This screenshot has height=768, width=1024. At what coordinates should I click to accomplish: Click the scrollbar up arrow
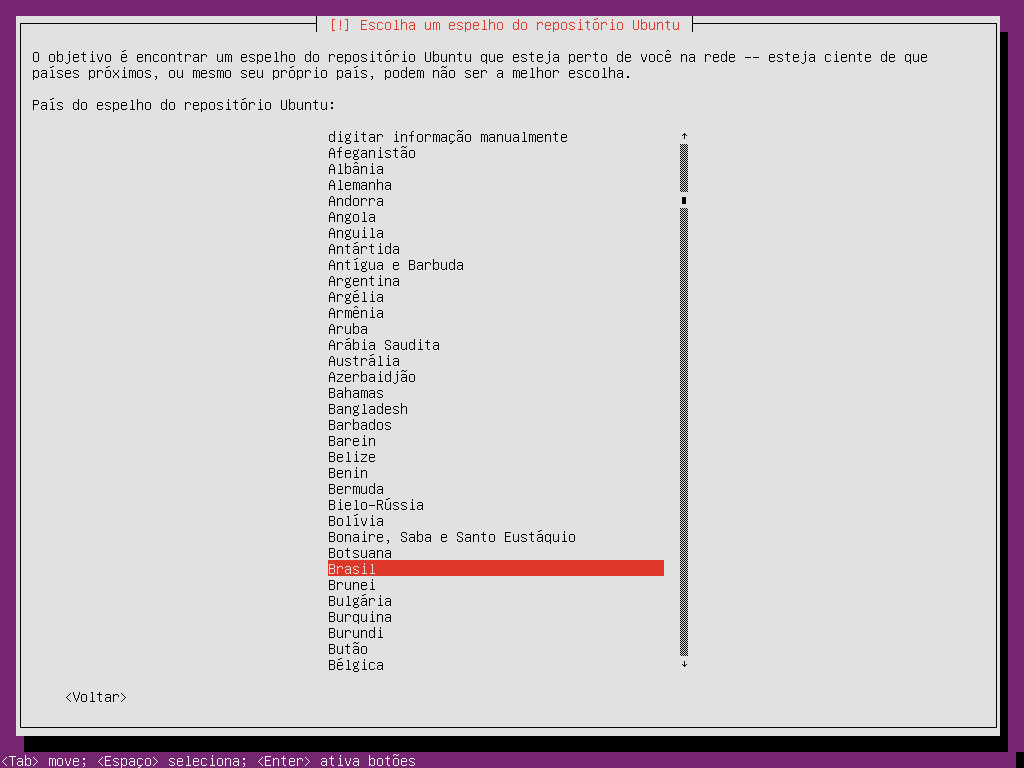point(684,136)
